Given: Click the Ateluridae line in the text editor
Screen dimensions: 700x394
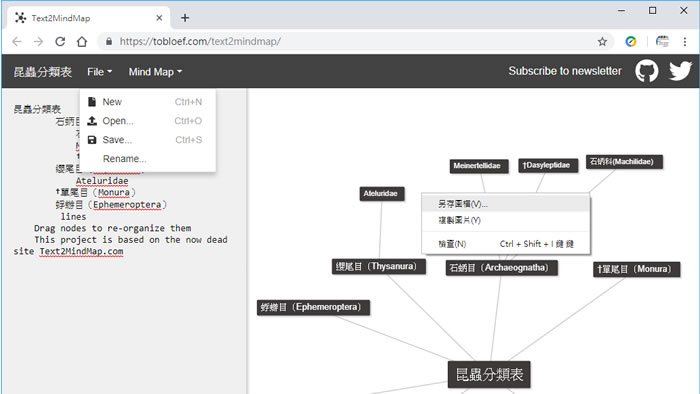Looking at the screenshot, I should pos(102,181).
